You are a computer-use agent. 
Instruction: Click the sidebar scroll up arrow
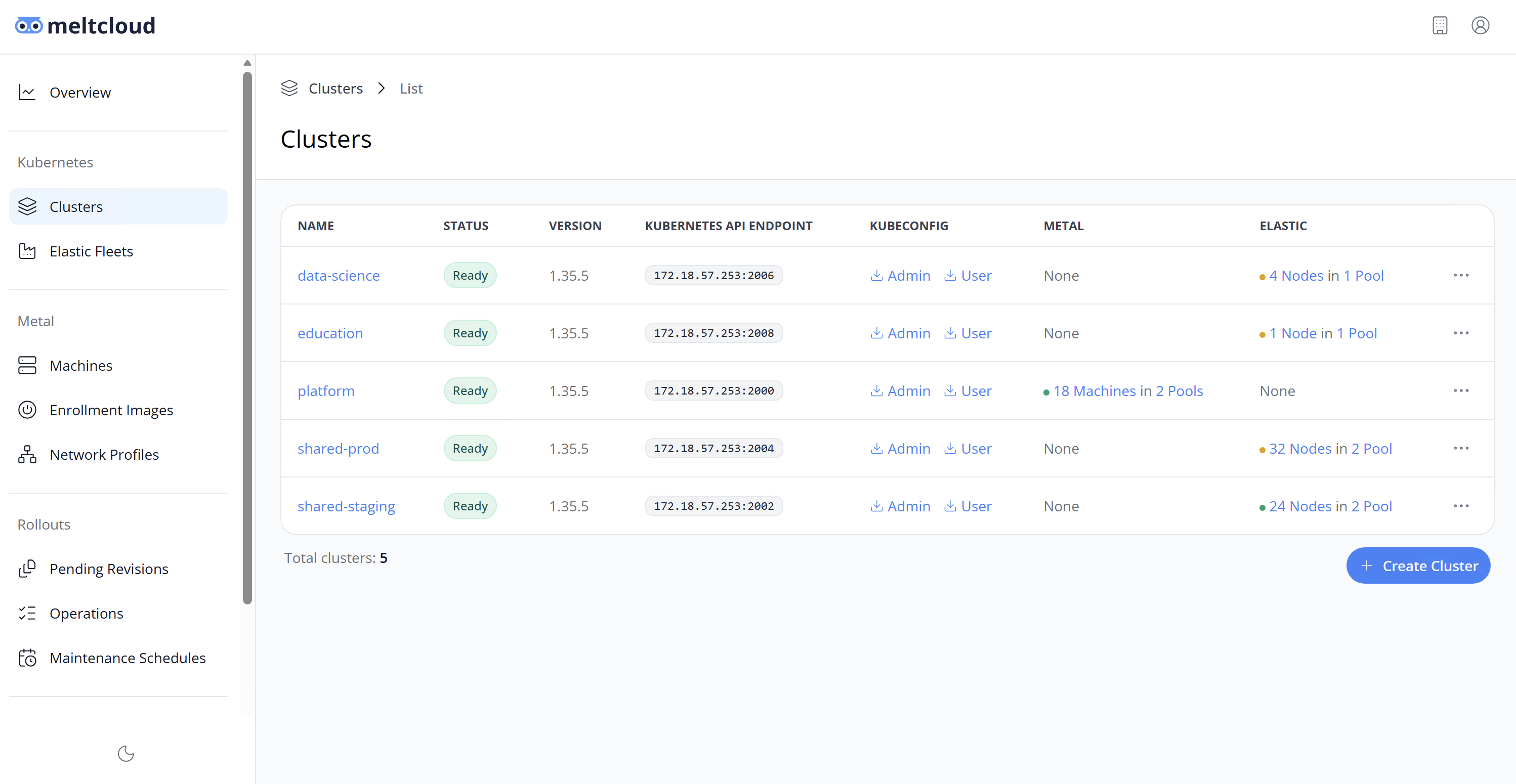[x=247, y=63]
